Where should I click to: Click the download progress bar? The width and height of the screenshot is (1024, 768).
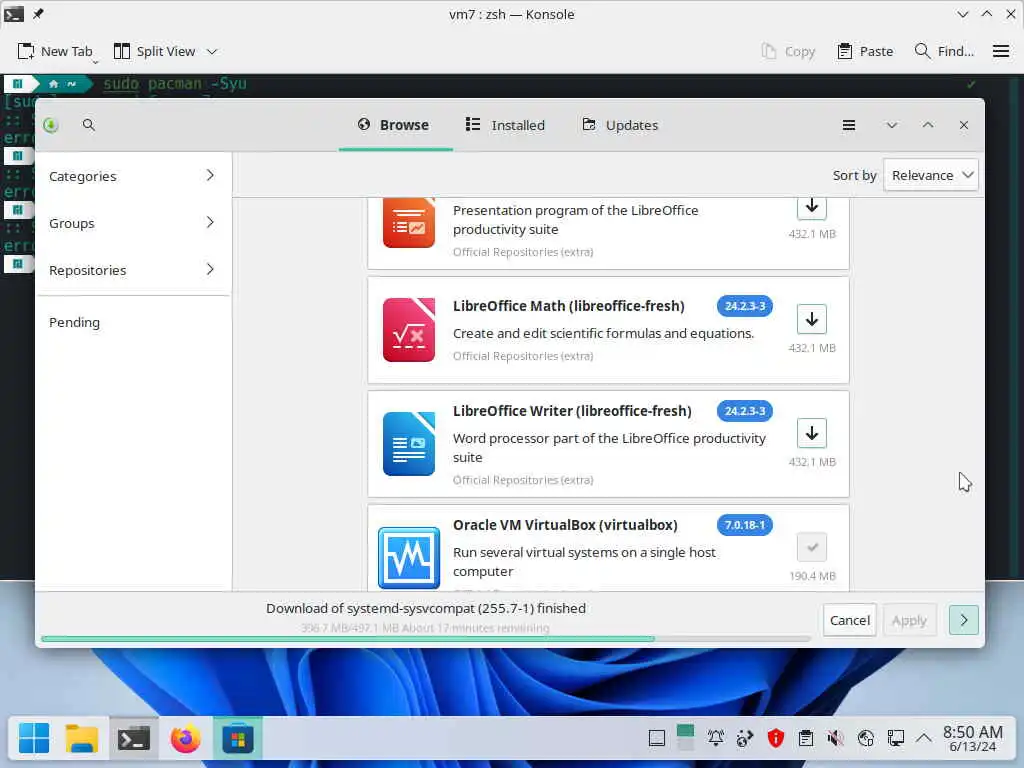coord(425,639)
